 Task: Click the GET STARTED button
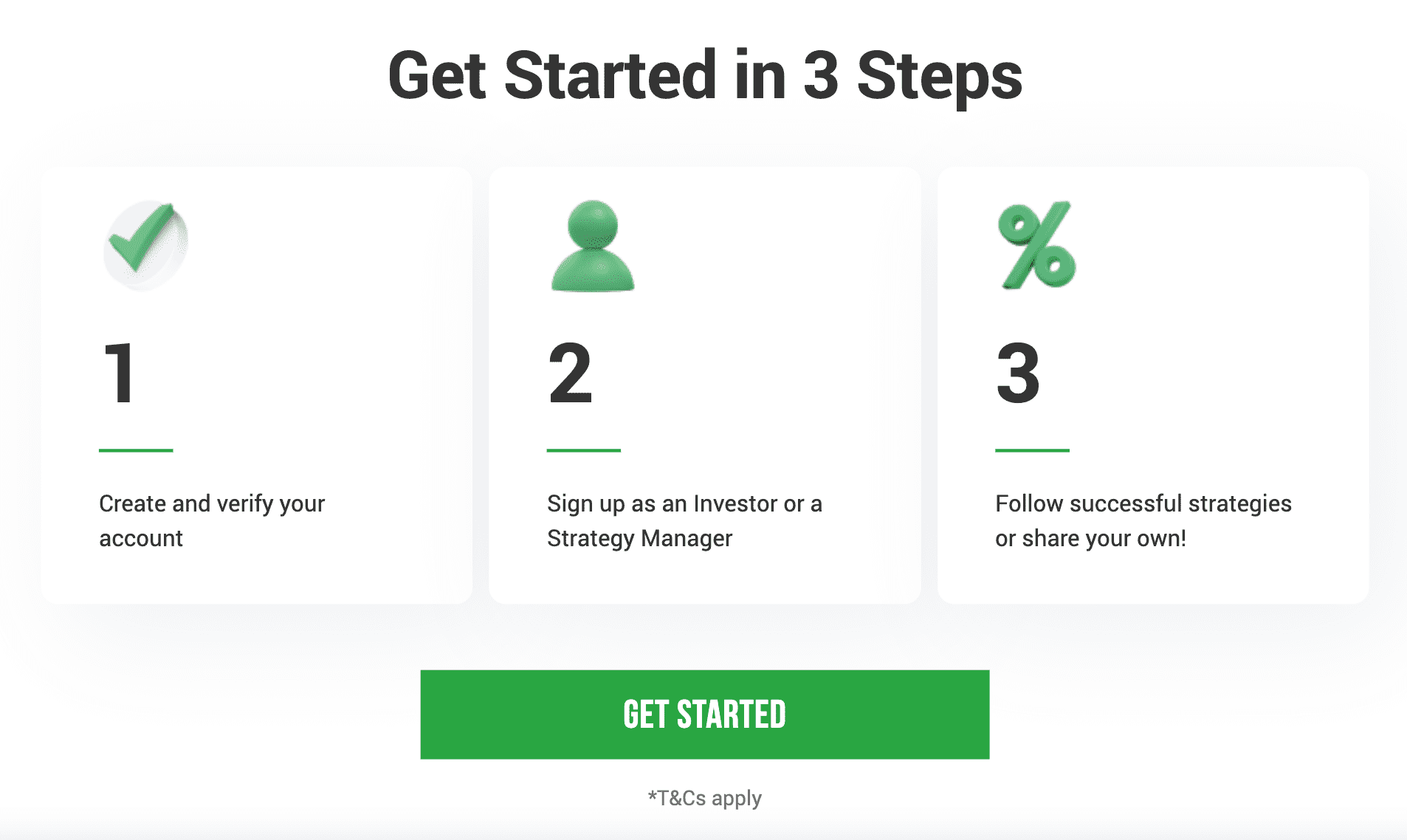point(705,715)
